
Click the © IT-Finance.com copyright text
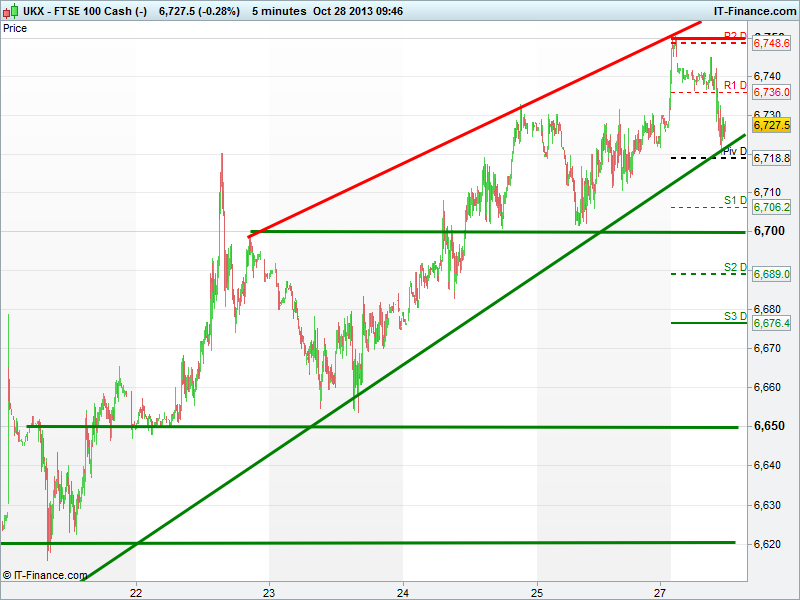point(45,575)
